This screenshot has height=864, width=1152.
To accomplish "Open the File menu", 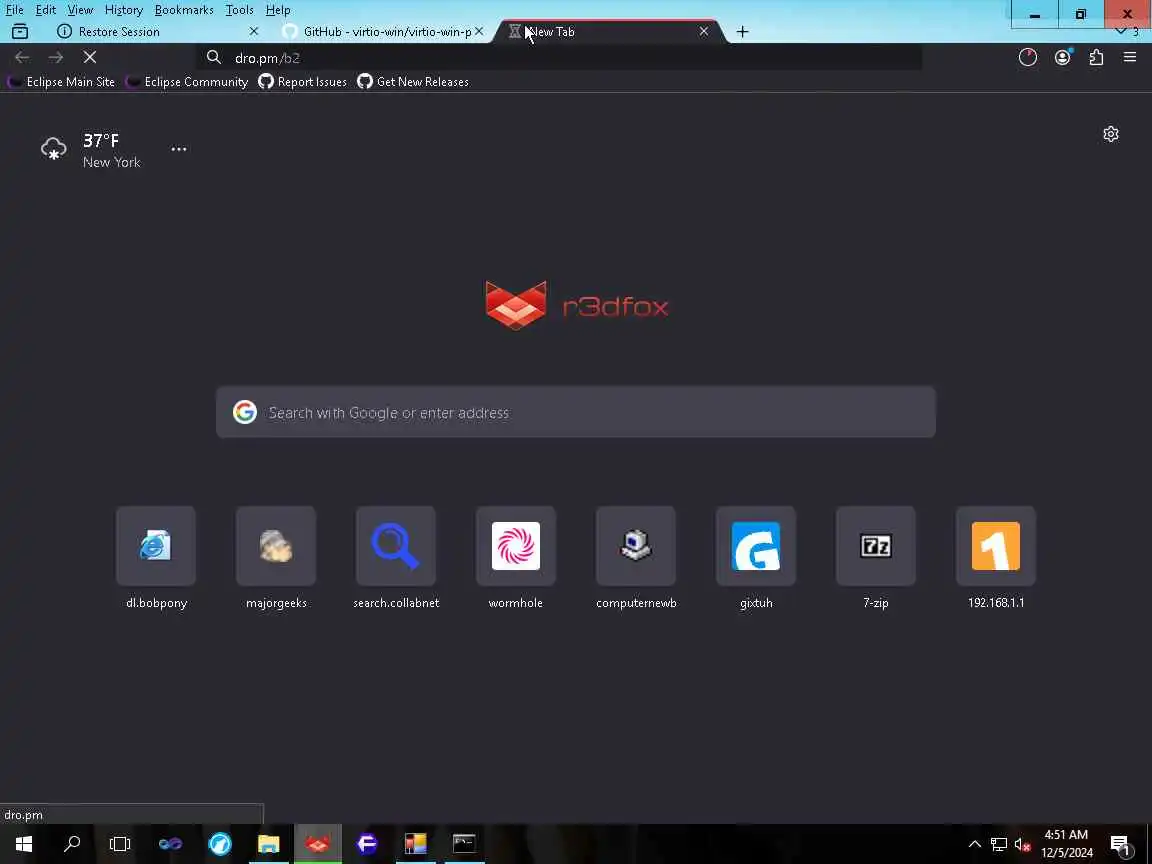I will pyautogui.click(x=15, y=10).
